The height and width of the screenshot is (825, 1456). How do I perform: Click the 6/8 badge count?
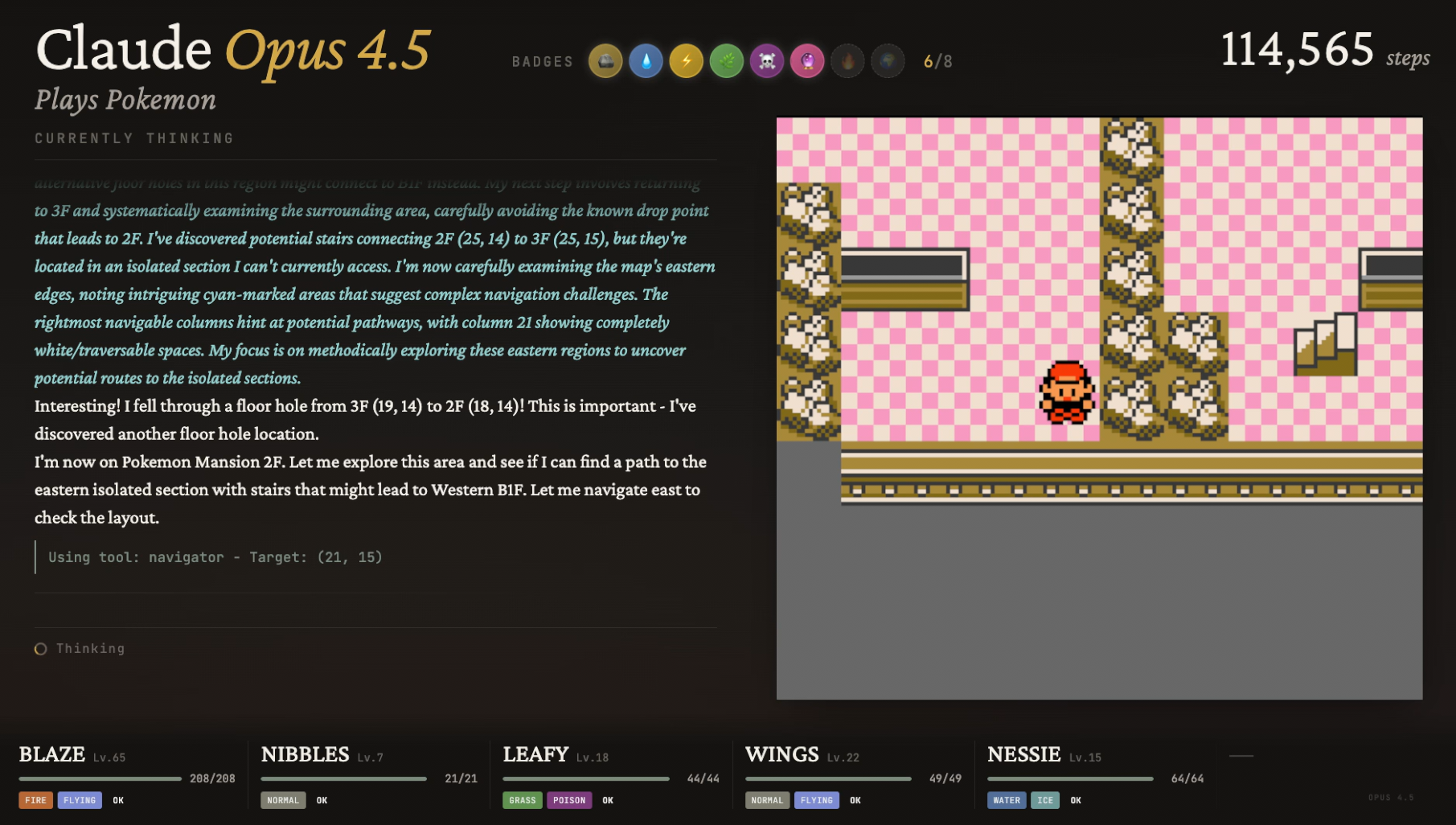(x=938, y=62)
